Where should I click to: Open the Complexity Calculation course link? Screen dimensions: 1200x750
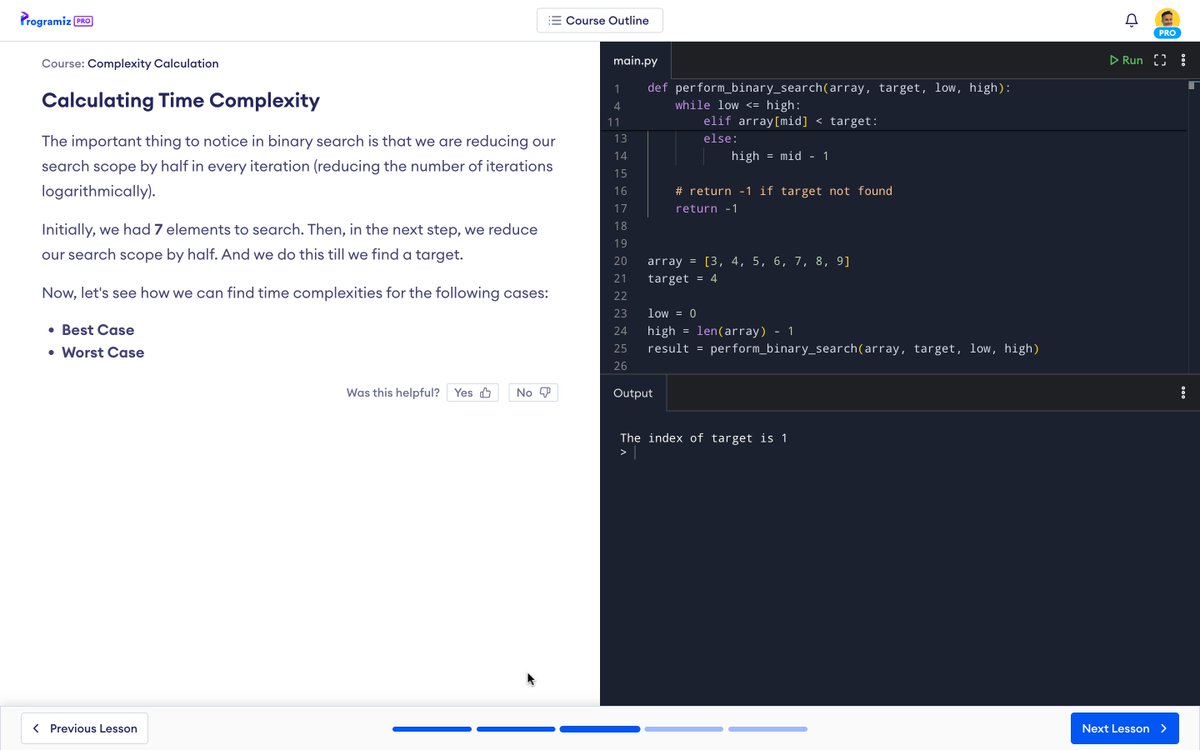click(153, 63)
